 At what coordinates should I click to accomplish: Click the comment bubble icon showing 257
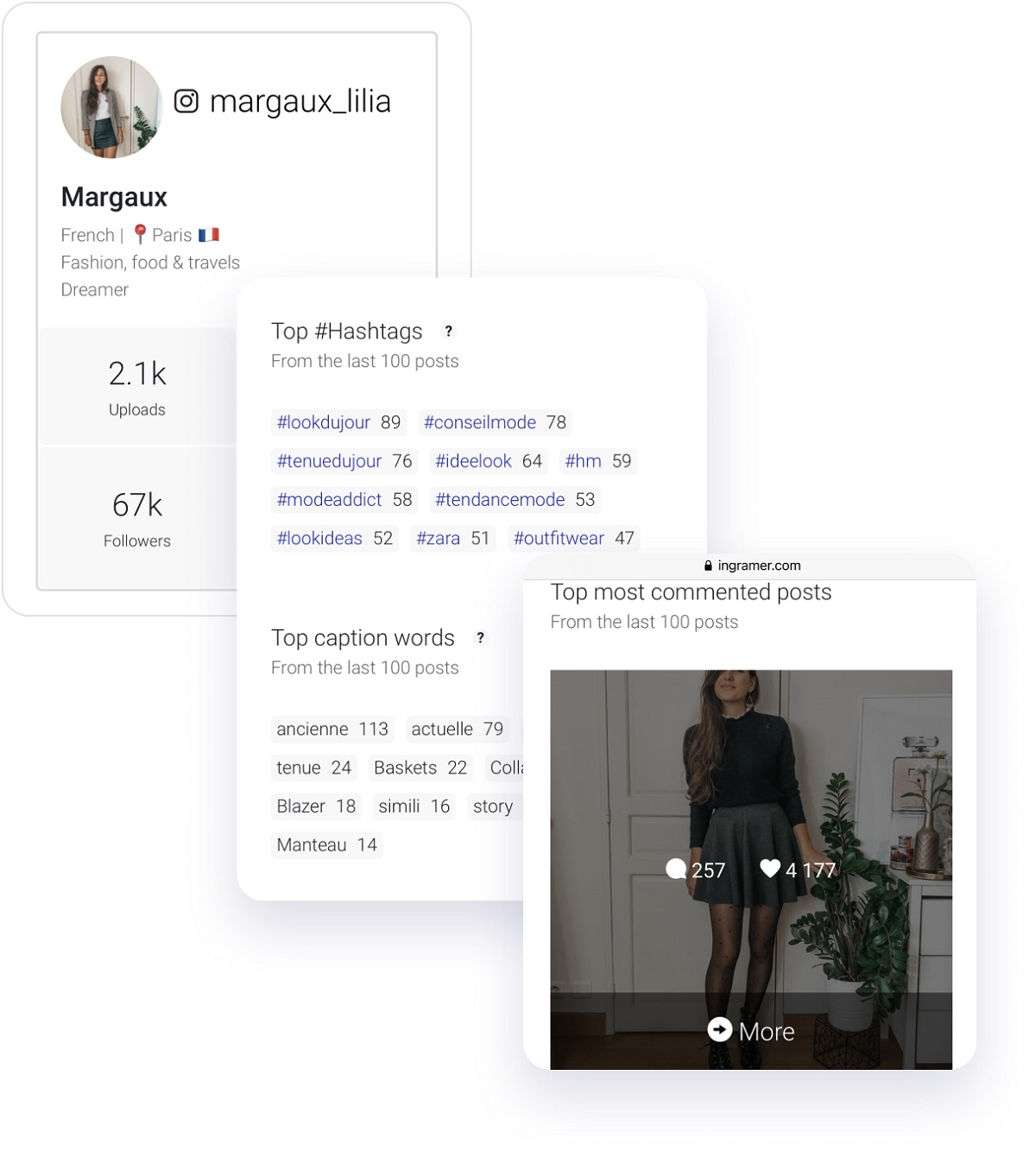pos(676,869)
